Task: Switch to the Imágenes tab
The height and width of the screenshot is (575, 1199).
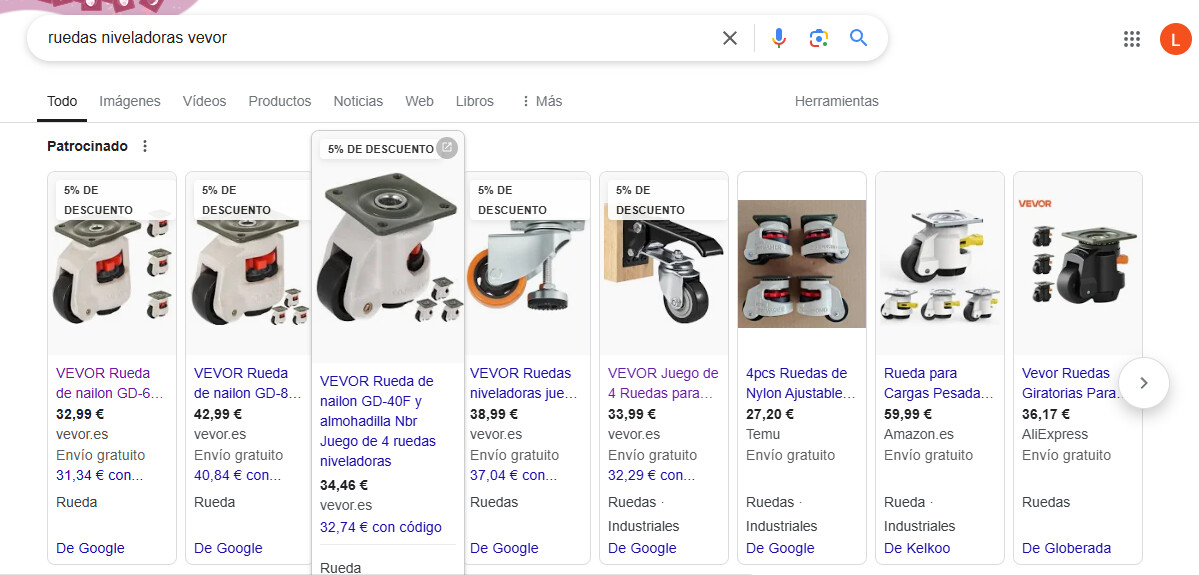Action: [x=130, y=101]
